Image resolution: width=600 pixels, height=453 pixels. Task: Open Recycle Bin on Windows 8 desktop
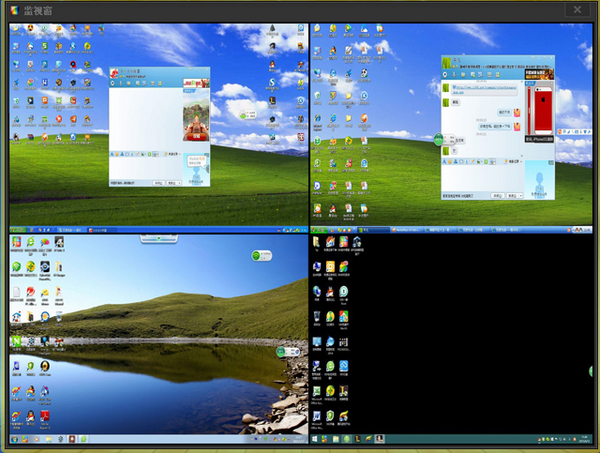point(317,318)
